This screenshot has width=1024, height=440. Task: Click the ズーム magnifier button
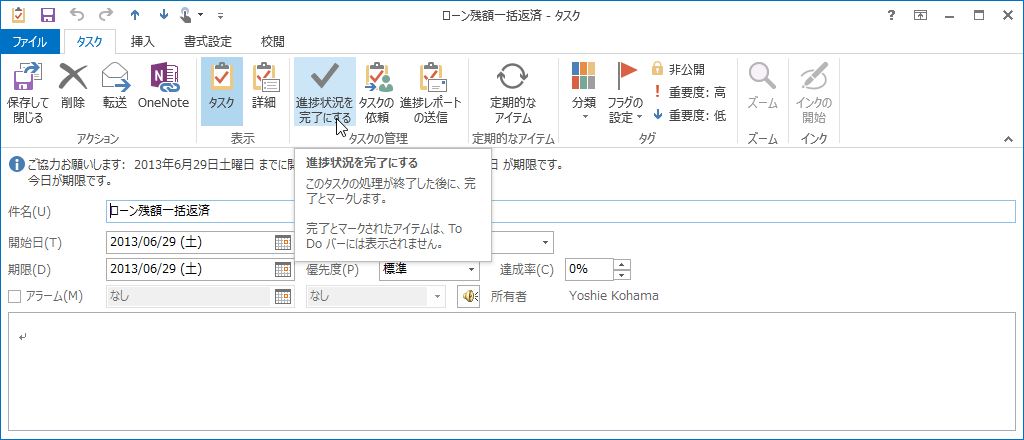pyautogui.click(x=762, y=87)
